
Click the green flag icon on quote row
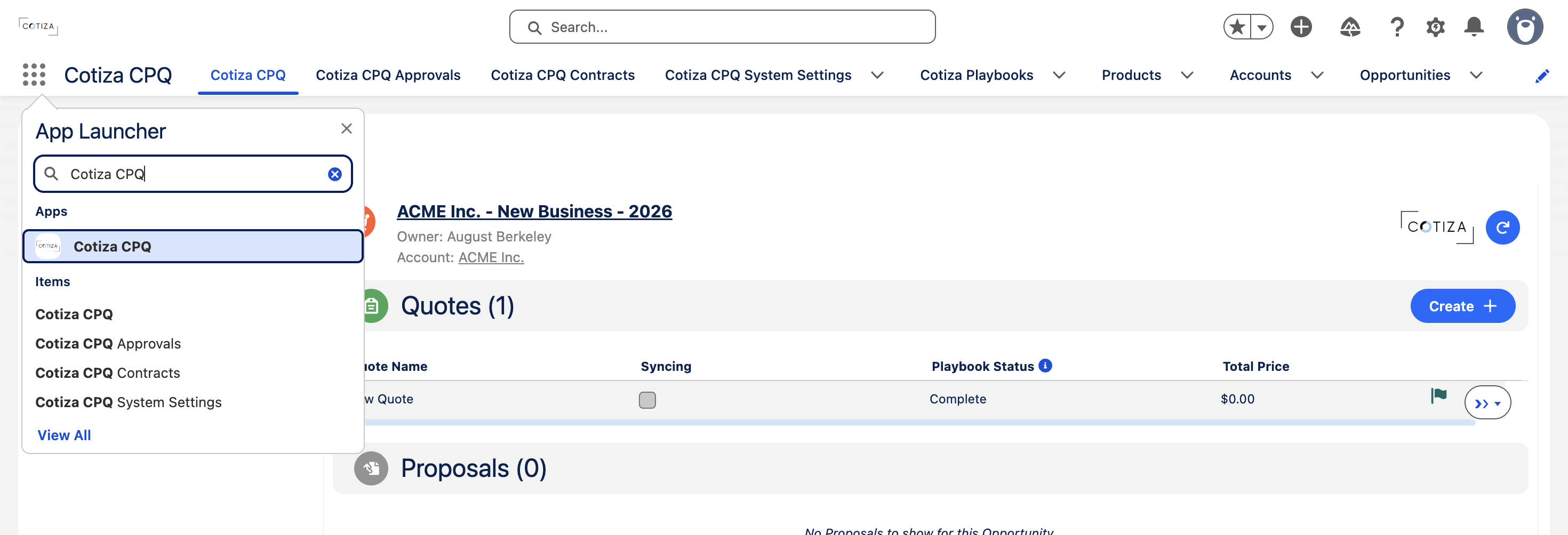click(x=1438, y=396)
